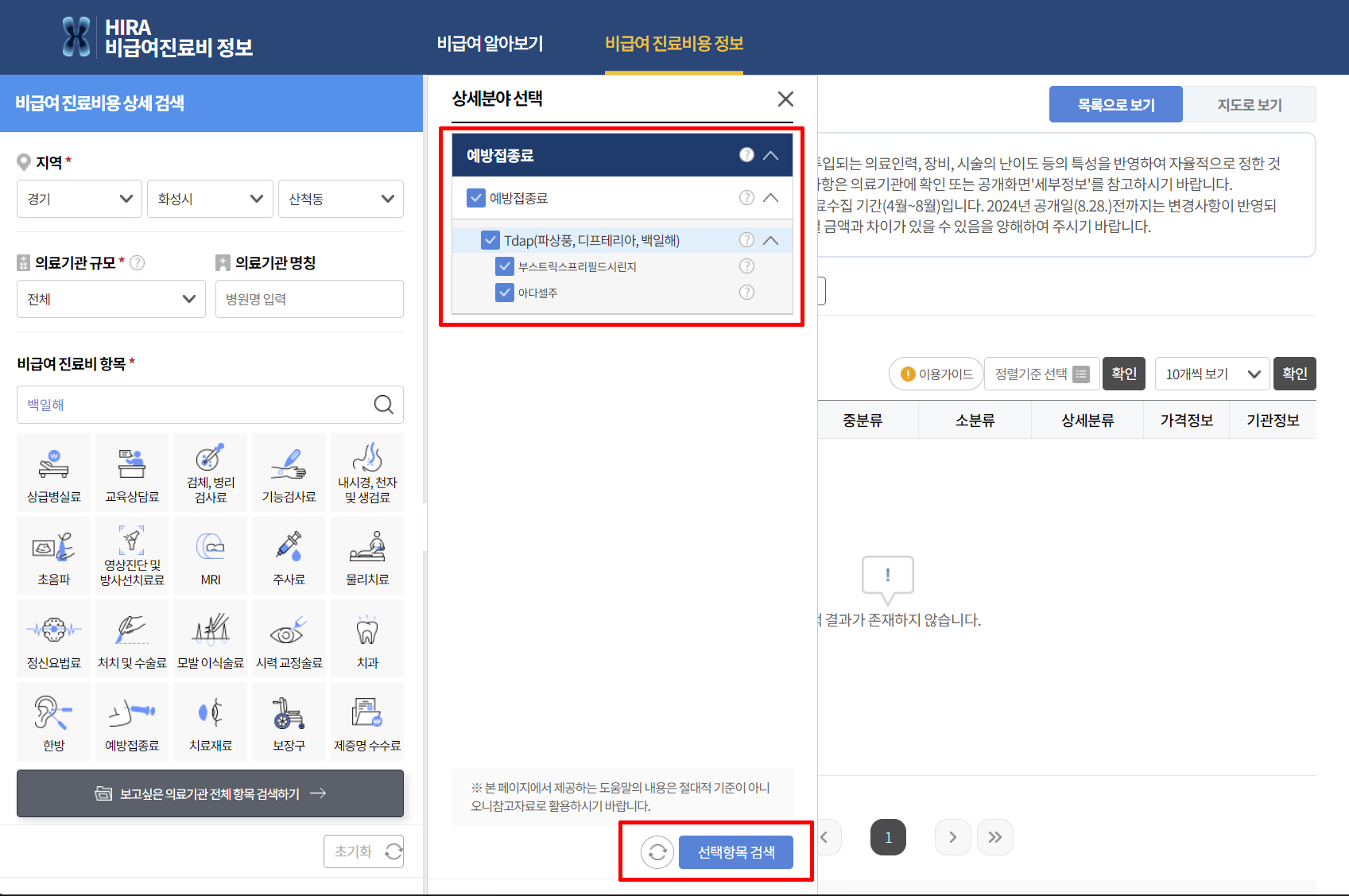Click the 예방접종료 vaccination icon
Viewport: 1349px width, 896px height.
pyautogui.click(x=131, y=720)
